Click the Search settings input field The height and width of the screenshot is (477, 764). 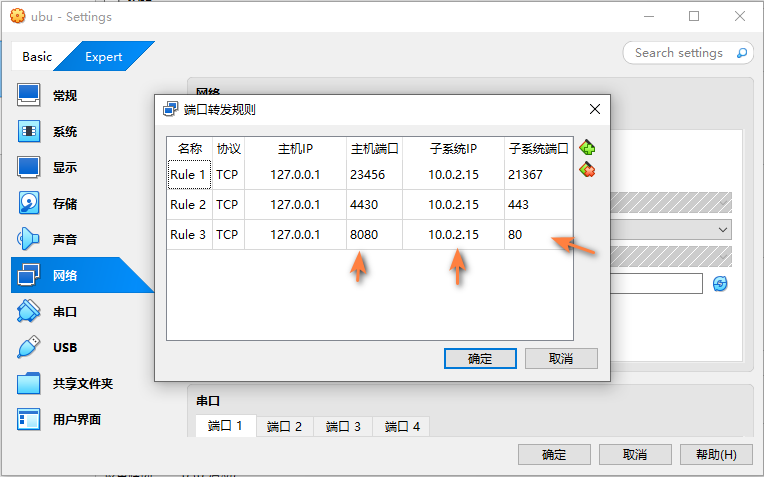point(680,53)
